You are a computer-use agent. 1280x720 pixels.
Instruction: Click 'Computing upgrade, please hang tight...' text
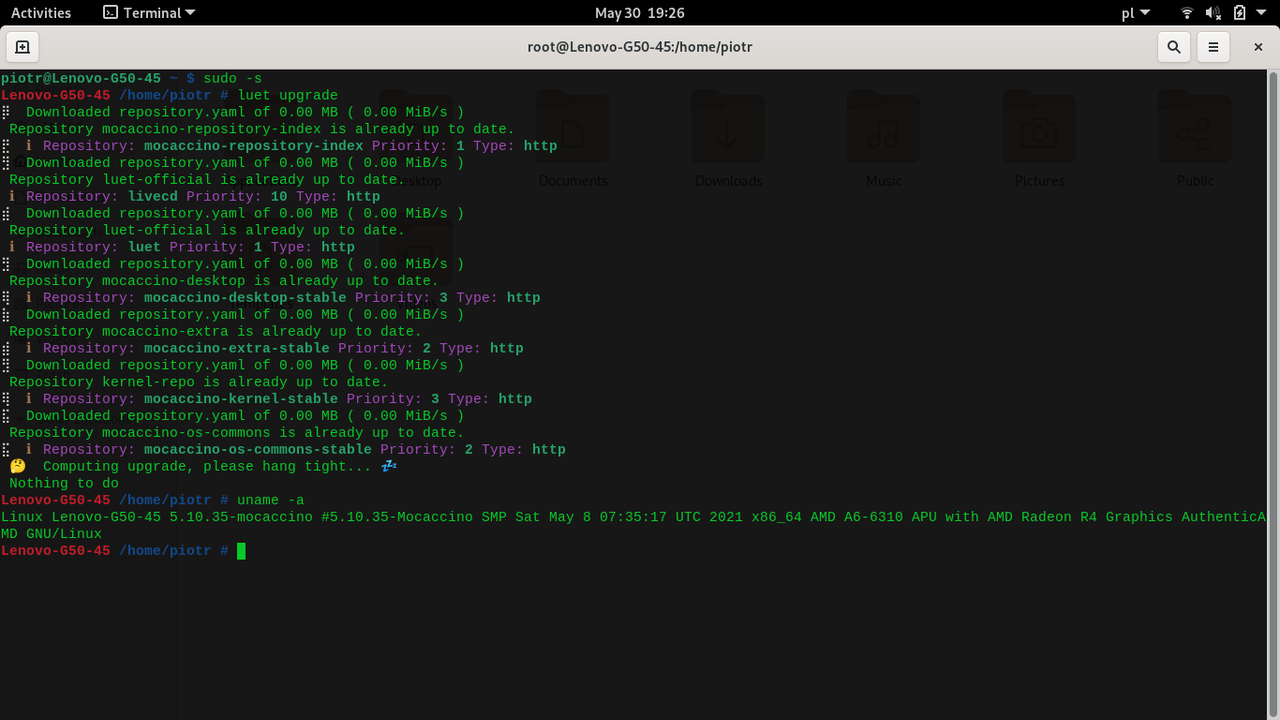[x=207, y=466]
